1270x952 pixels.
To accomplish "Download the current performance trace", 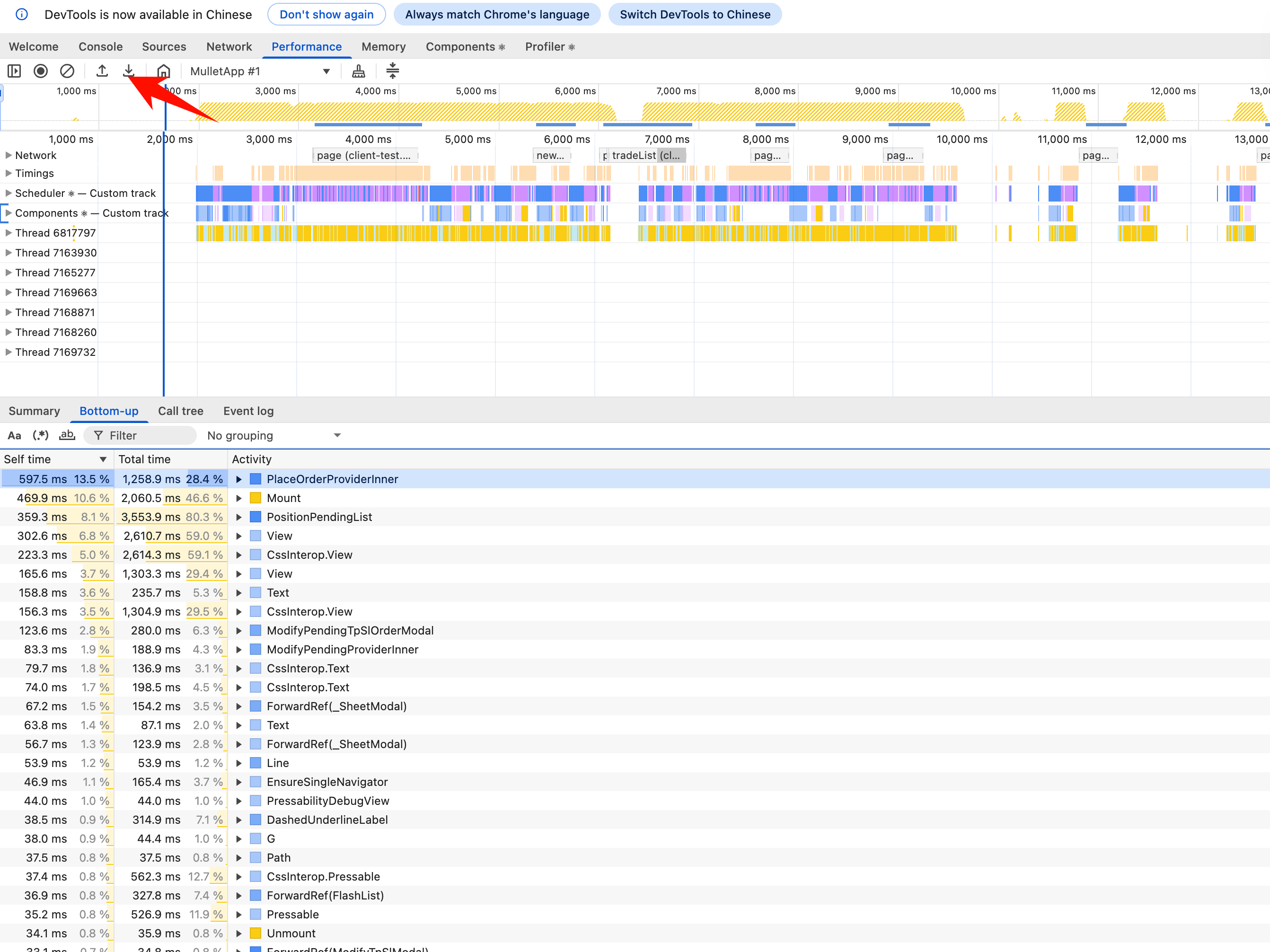I will (129, 71).
